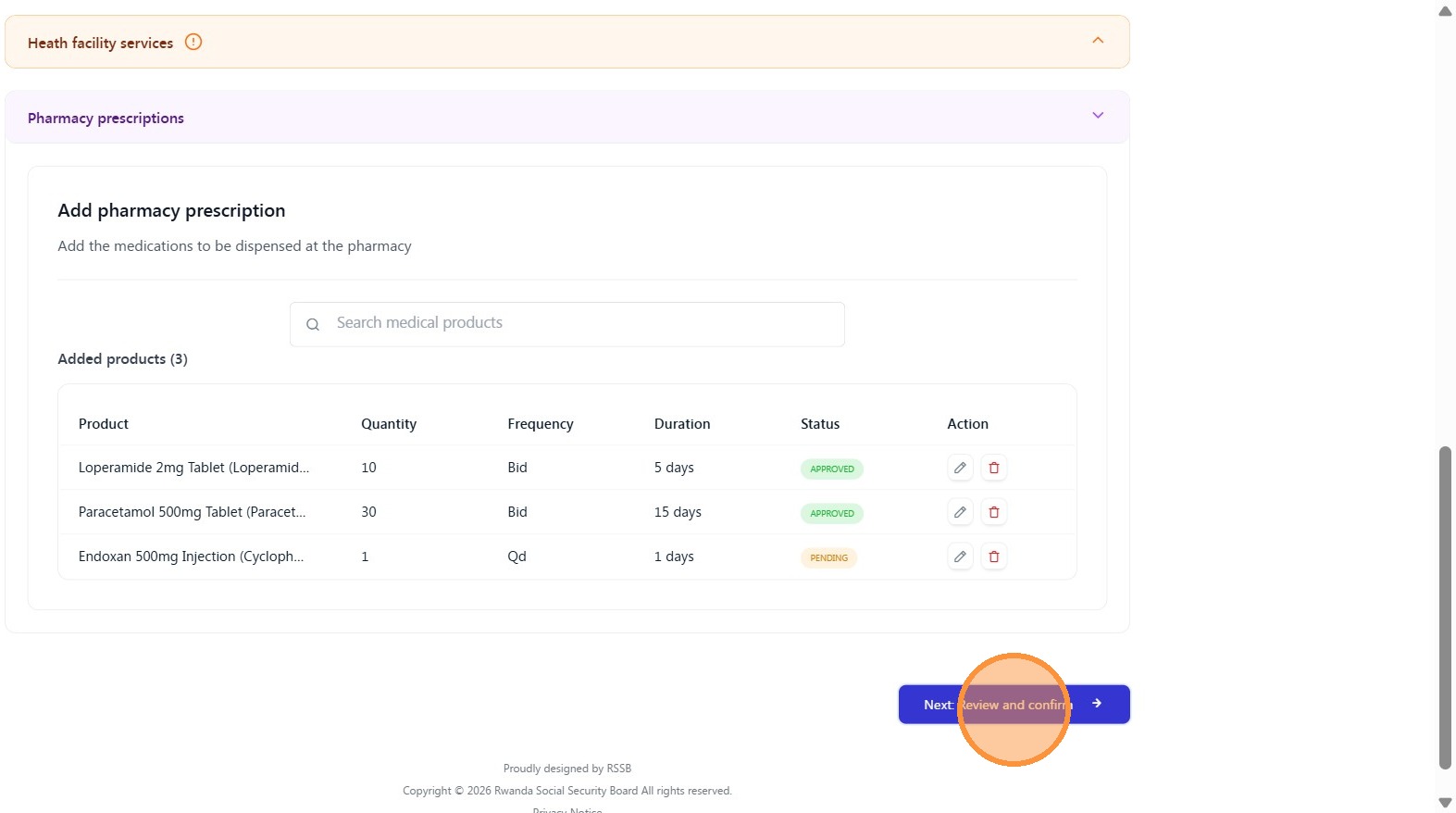Click the magnifier icon in the search box
Screen dimensions: 1456x813
pos(313,324)
